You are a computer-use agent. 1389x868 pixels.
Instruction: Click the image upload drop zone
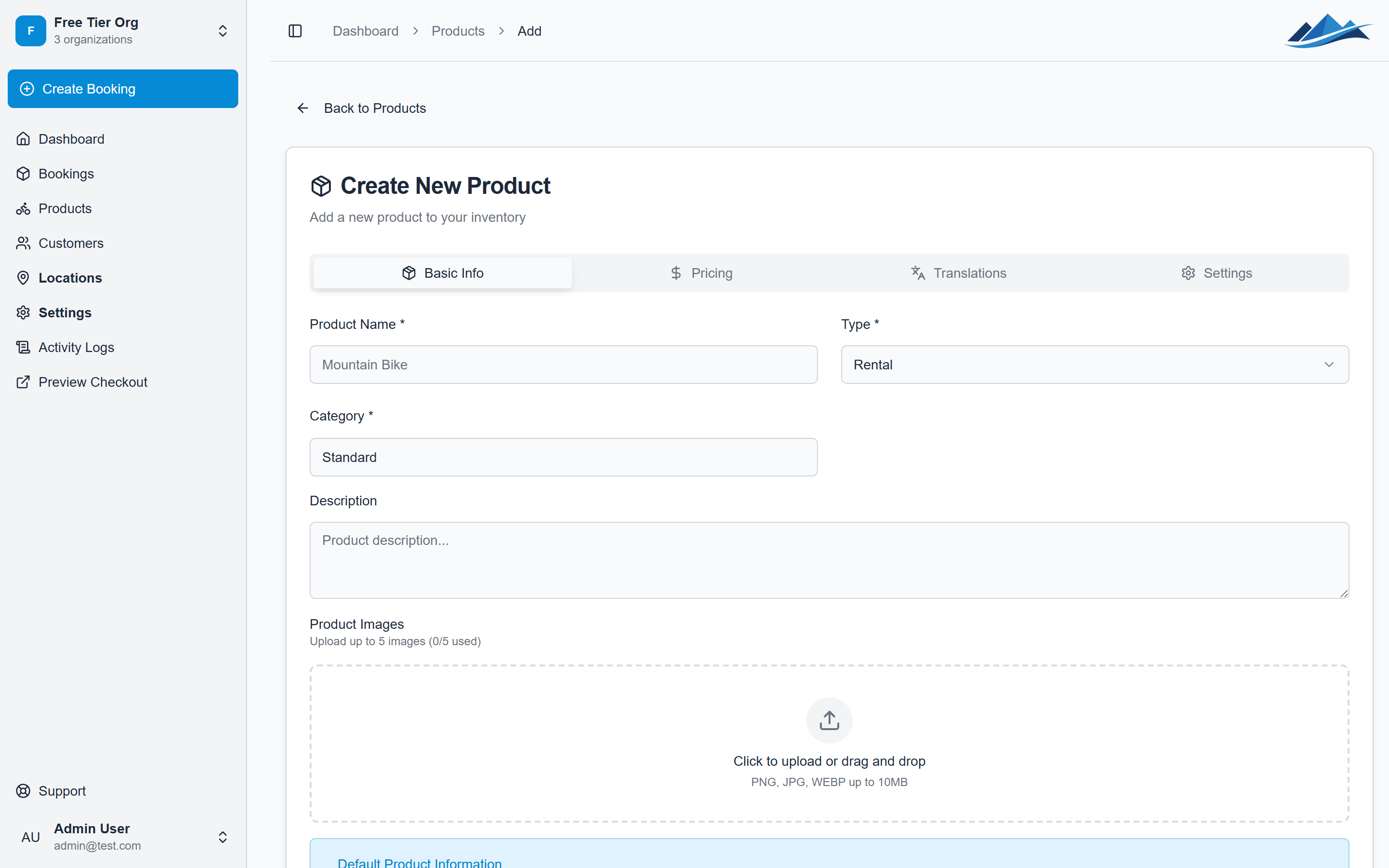click(829, 744)
